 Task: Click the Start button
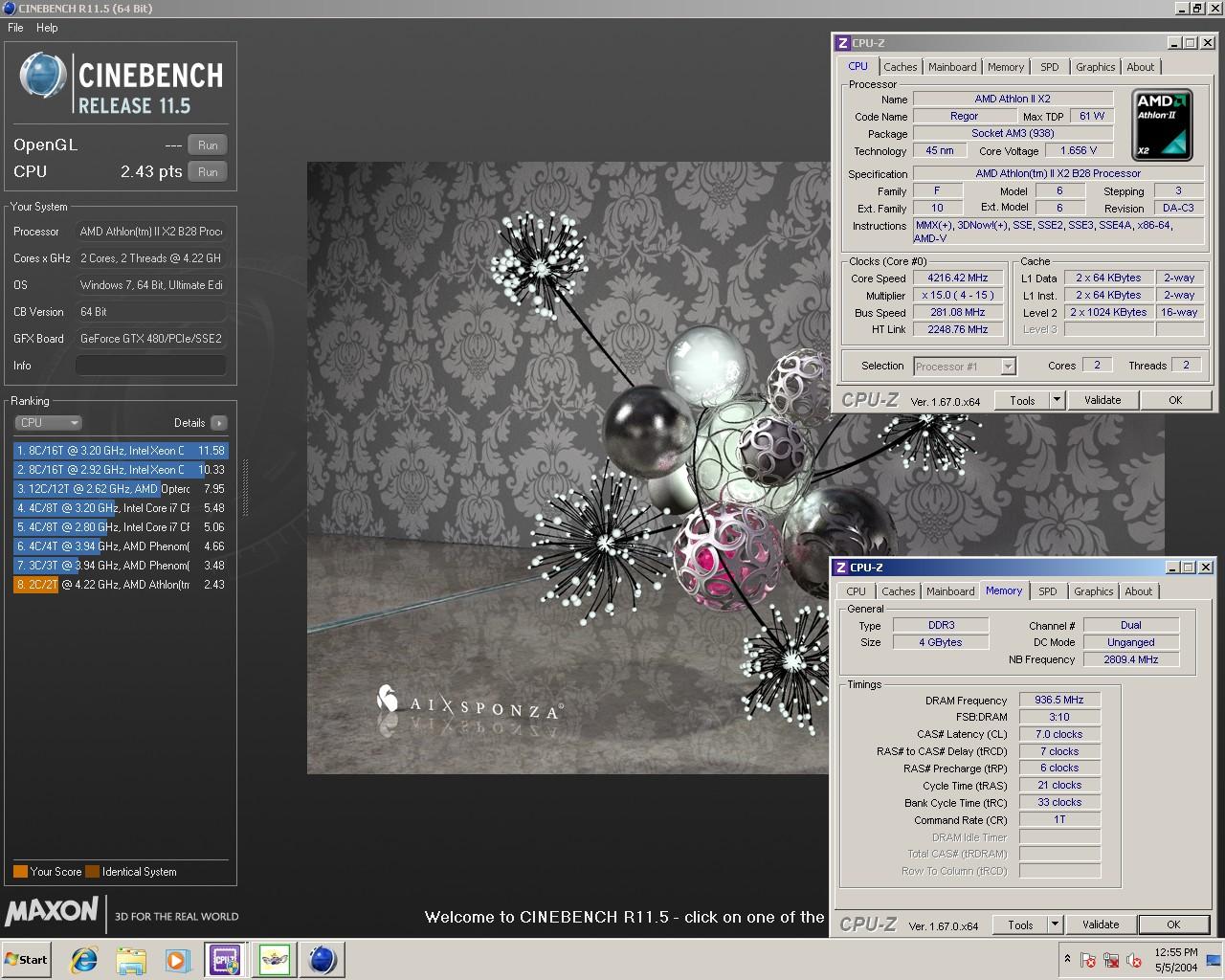click(x=27, y=960)
